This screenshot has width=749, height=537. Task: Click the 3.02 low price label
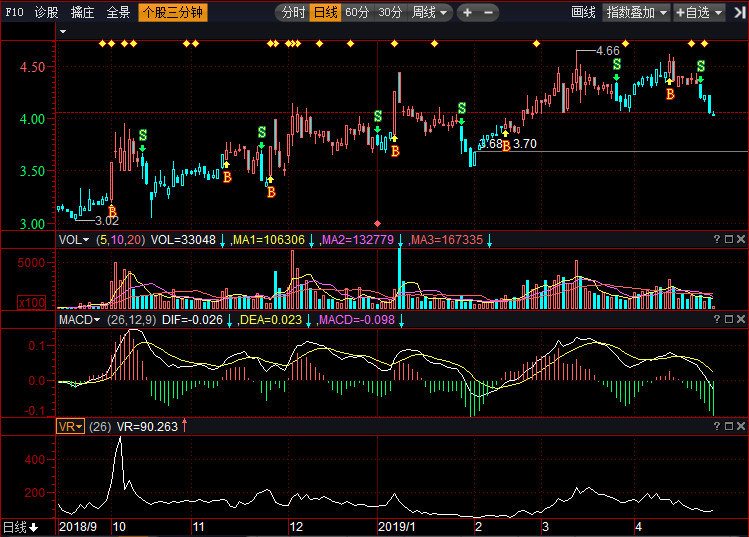pyautogui.click(x=107, y=221)
